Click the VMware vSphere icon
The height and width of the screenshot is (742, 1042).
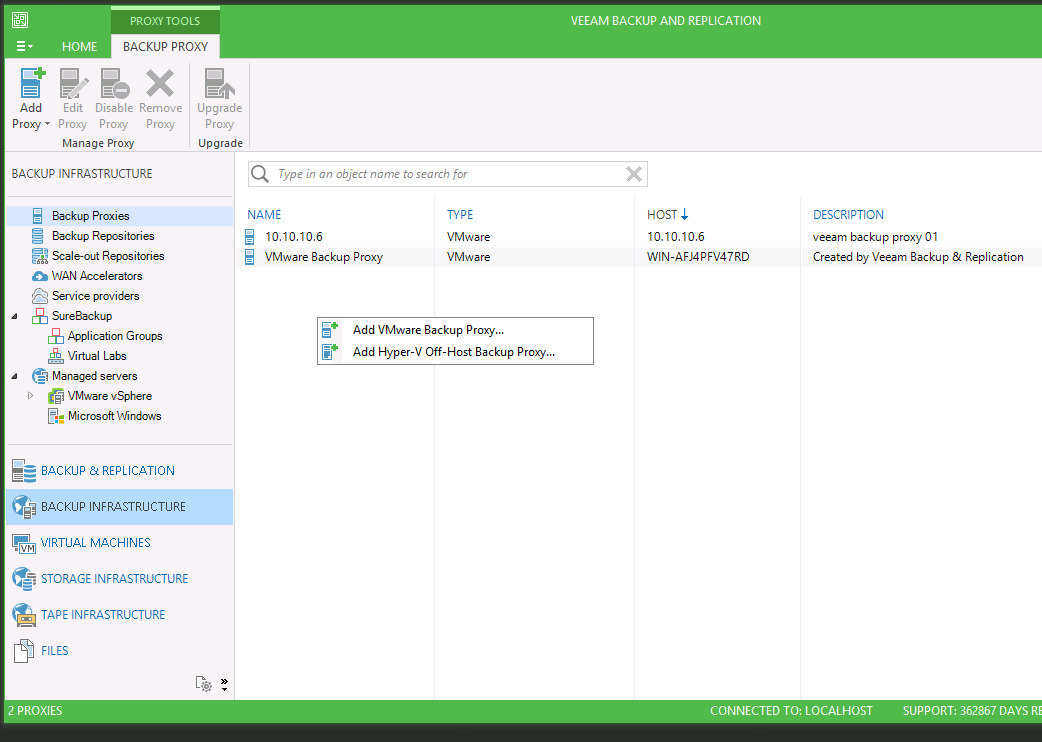56,396
